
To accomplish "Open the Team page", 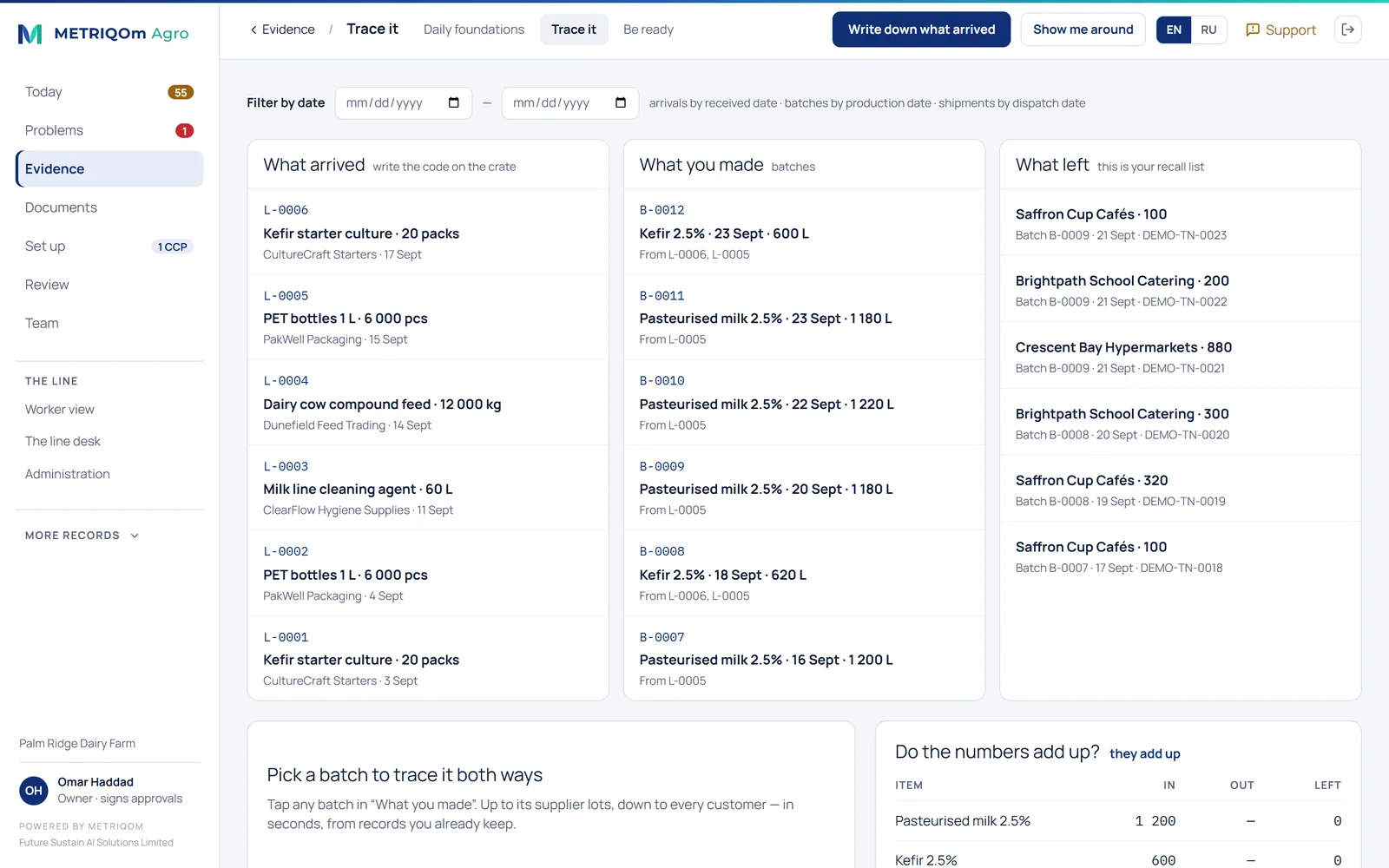I will 109,323.
